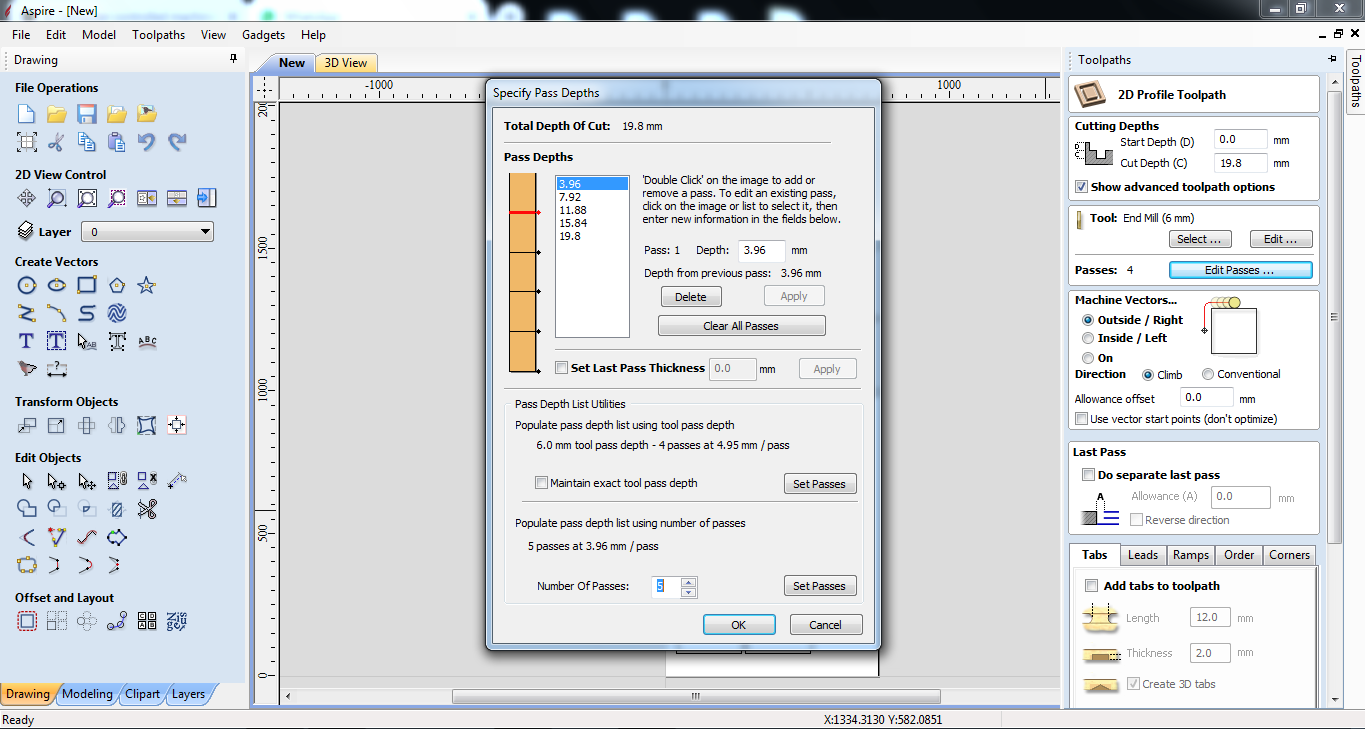
Task: Enable Maintain exact tool pass depth
Action: (542, 483)
